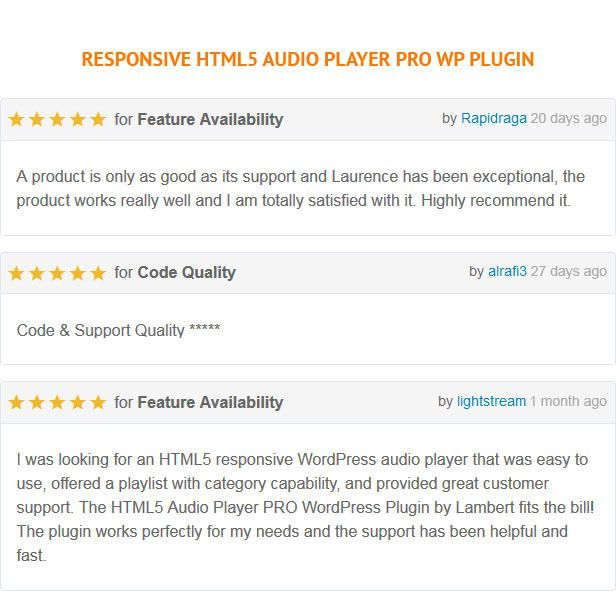Click the first star in lightstream's review rating
The width and height of the screenshot is (616, 600).
coord(17,402)
